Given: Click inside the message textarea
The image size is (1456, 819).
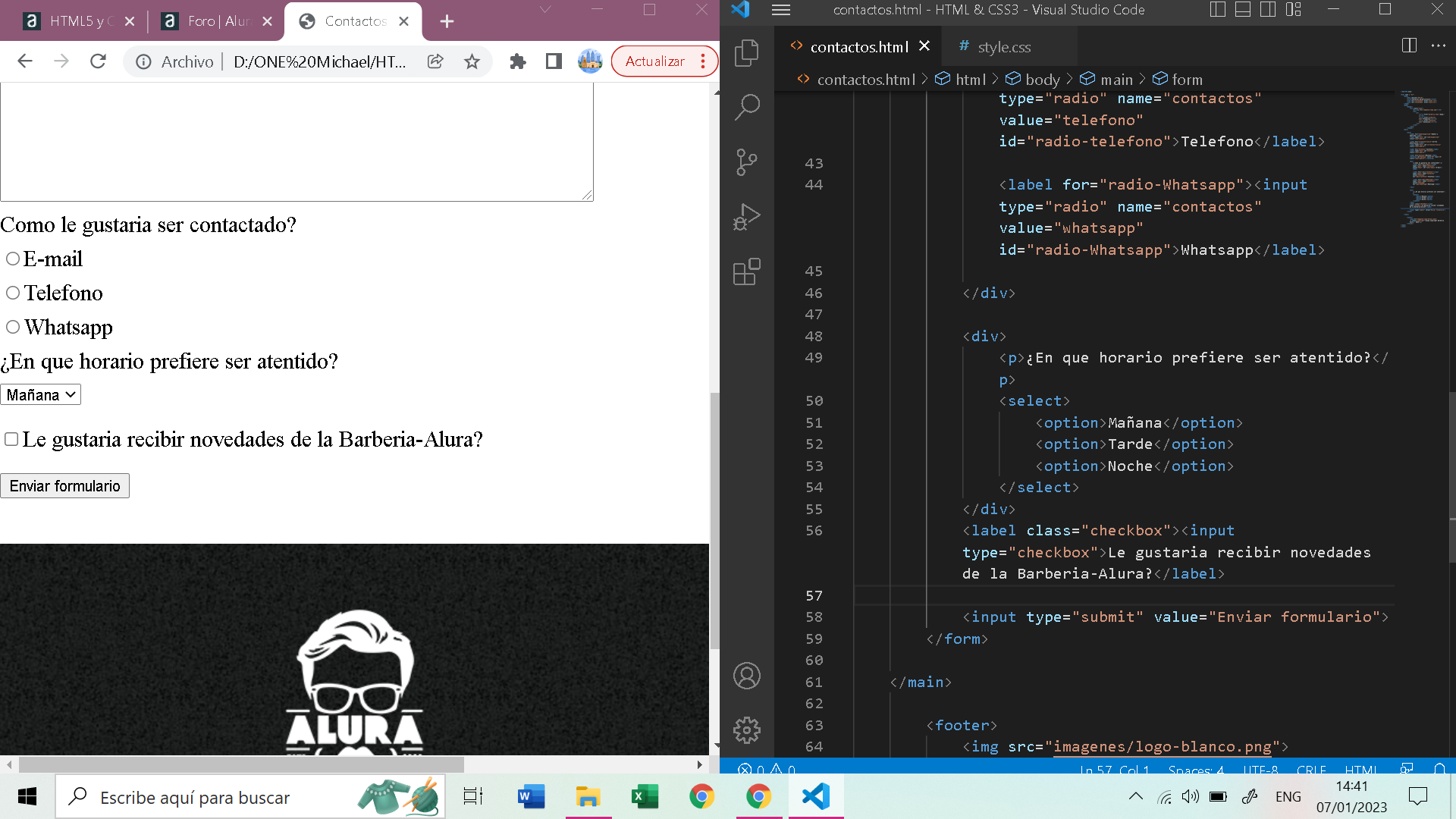Looking at the screenshot, I should 297,141.
